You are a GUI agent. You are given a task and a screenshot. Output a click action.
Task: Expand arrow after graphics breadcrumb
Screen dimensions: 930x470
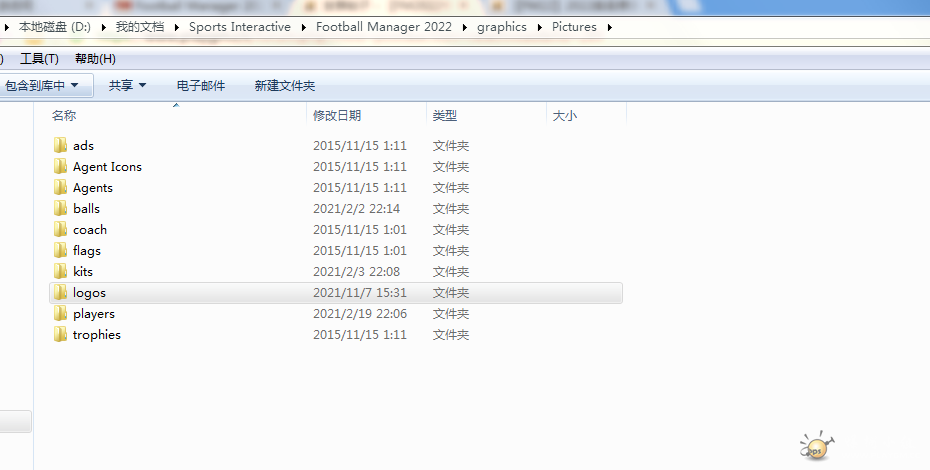click(x=539, y=27)
